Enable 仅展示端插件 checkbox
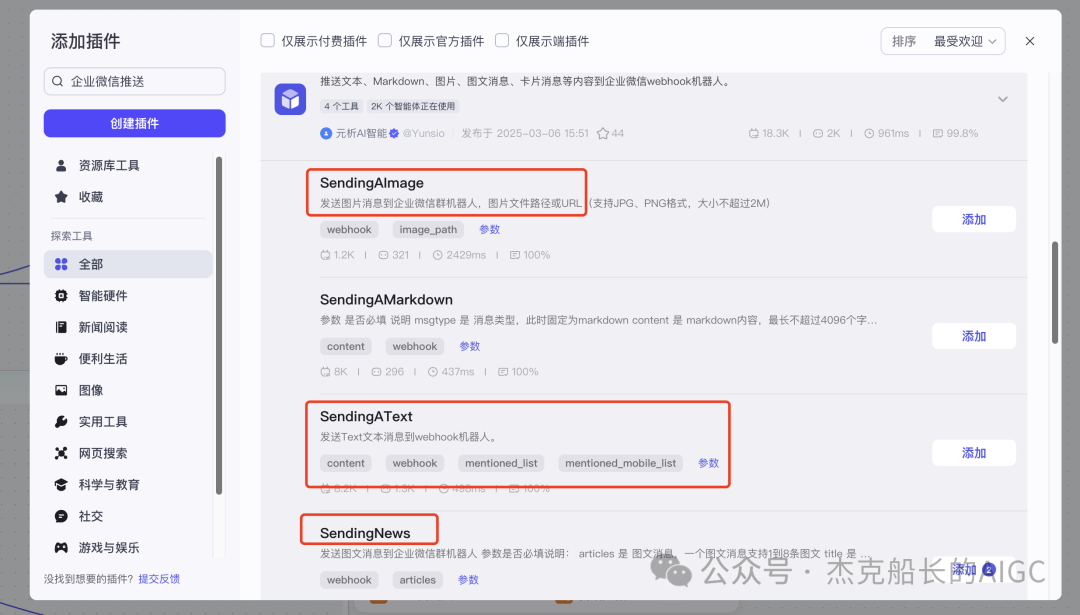Screen dimensions: 1080x615 502,41
